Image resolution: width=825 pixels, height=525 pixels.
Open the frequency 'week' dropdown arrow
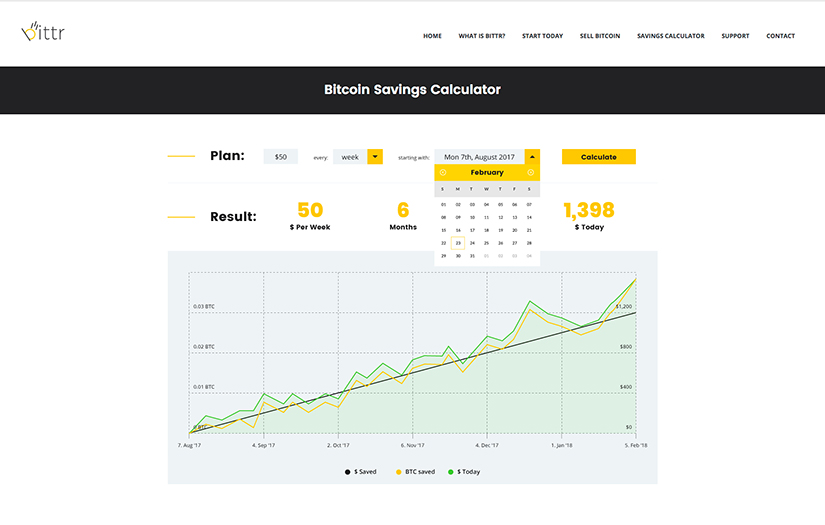point(375,157)
